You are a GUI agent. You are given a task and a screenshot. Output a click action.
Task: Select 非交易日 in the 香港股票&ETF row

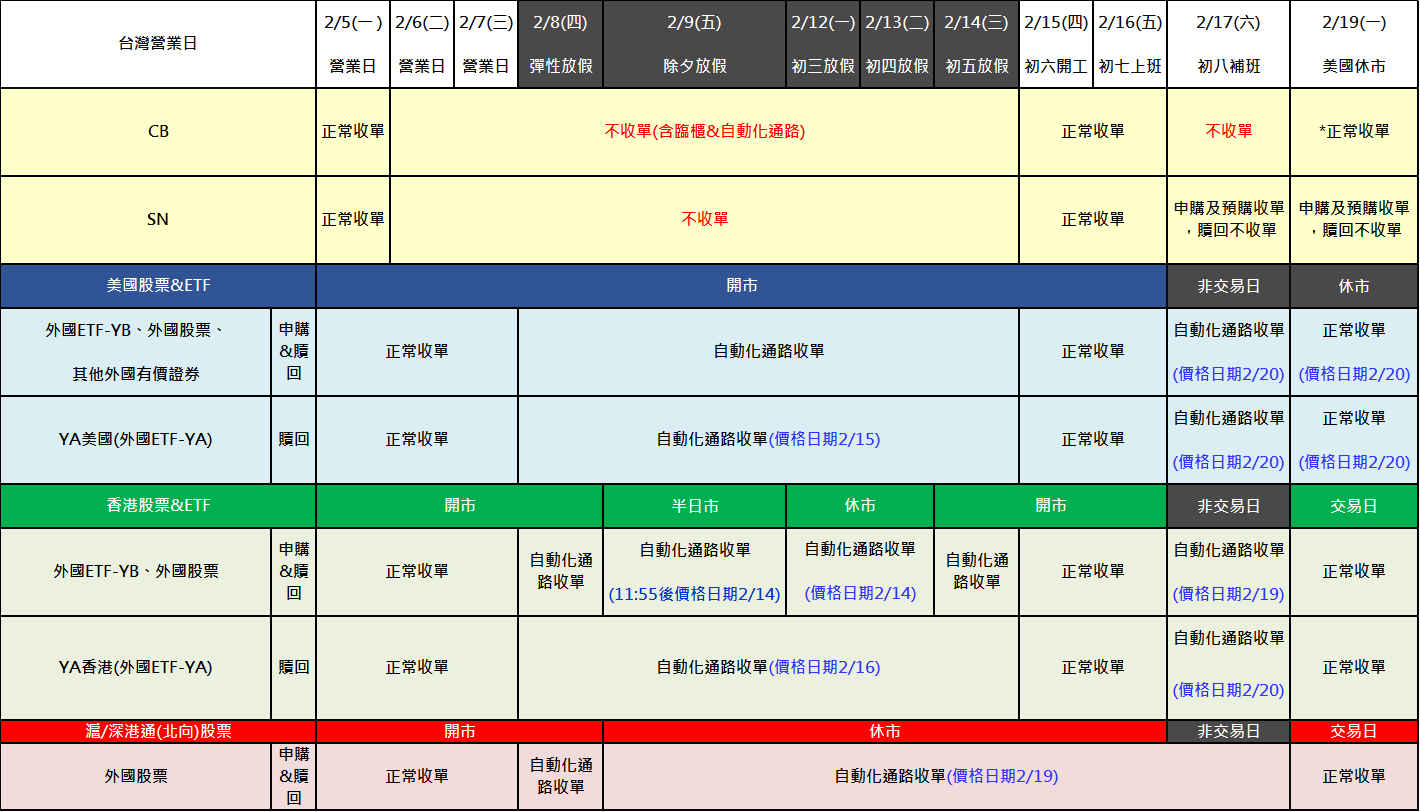point(1229,506)
